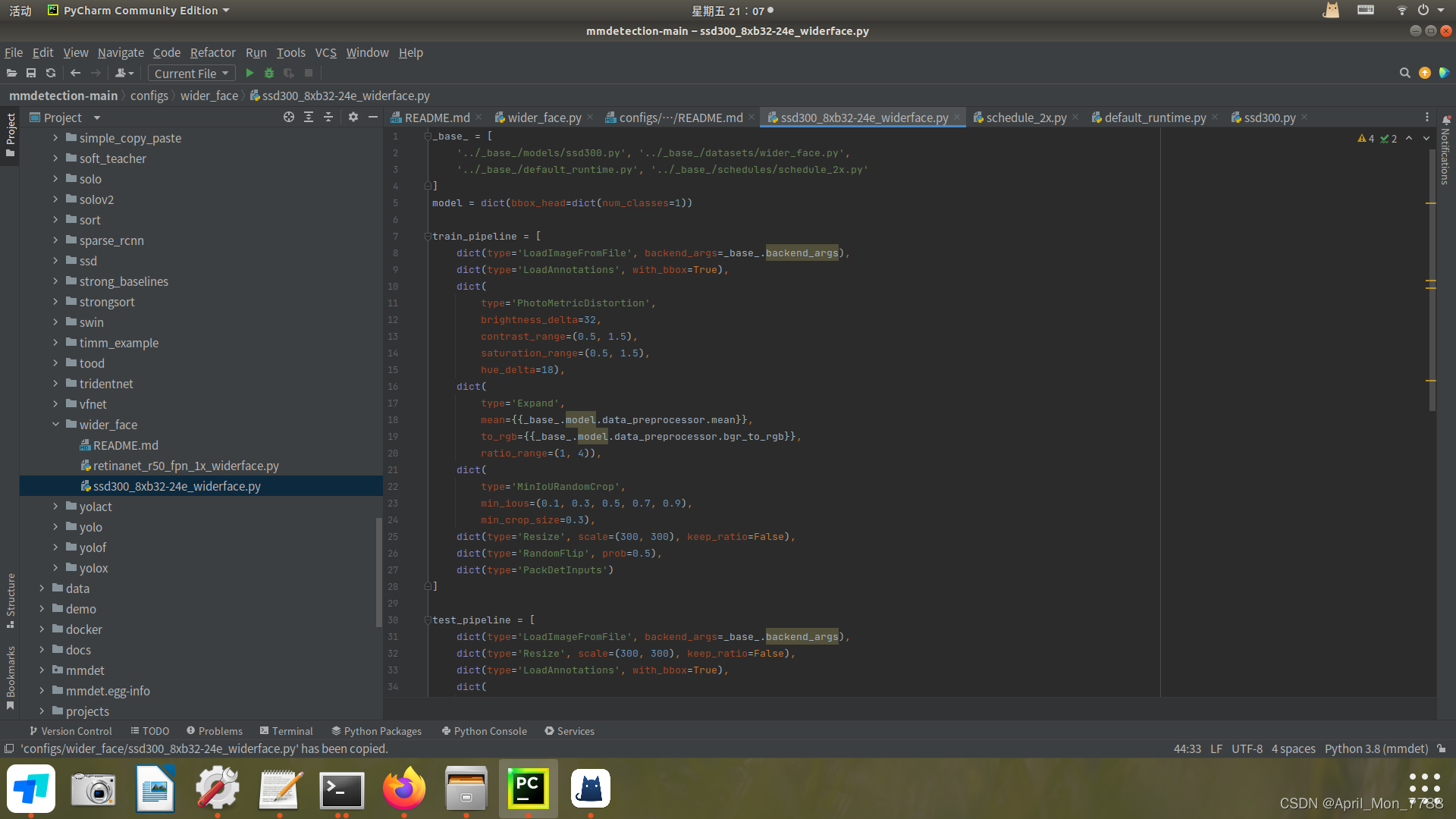
Task: Open the Terminal tool window
Action: pyautogui.click(x=286, y=731)
